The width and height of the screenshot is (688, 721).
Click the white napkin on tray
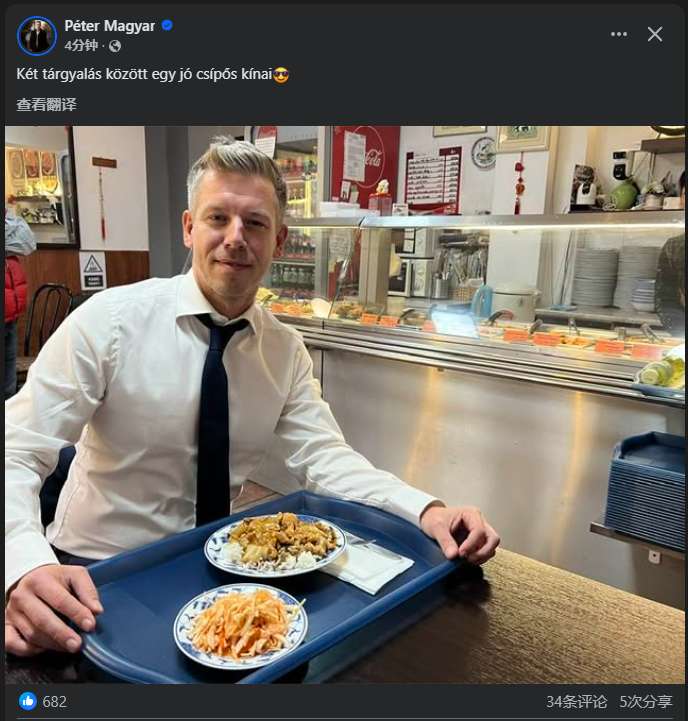(x=370, y=565)
